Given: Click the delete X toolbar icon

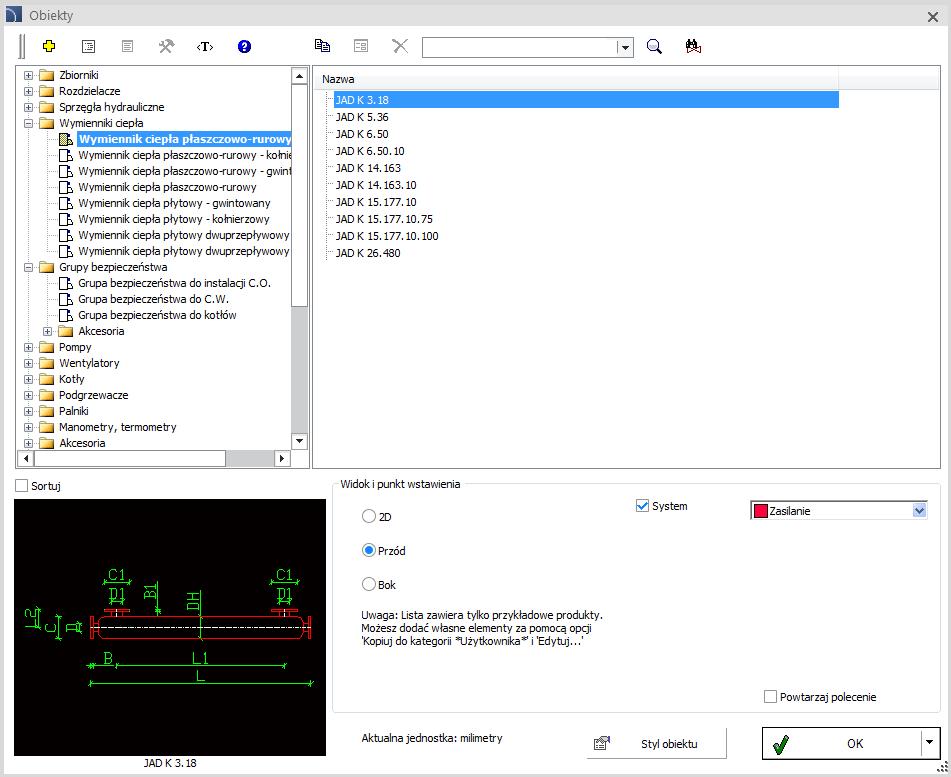Looking at the screenshot, I should click(x=400, y=45).
